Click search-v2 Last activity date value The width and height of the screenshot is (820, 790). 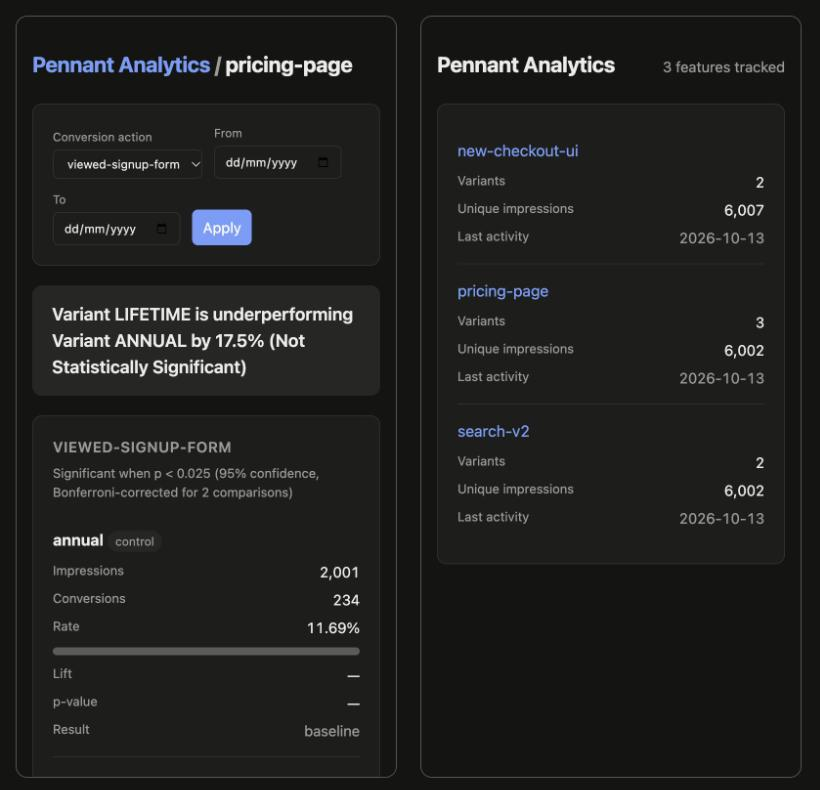coord(722,519)
